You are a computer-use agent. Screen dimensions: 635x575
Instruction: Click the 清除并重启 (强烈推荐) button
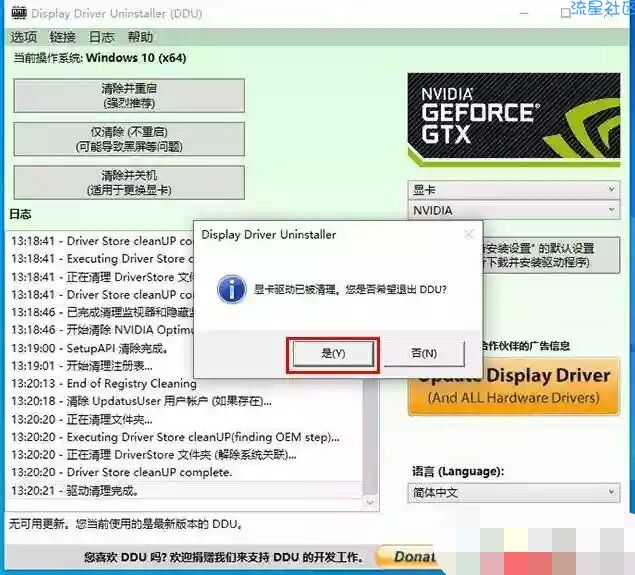[x=129, y=96]
